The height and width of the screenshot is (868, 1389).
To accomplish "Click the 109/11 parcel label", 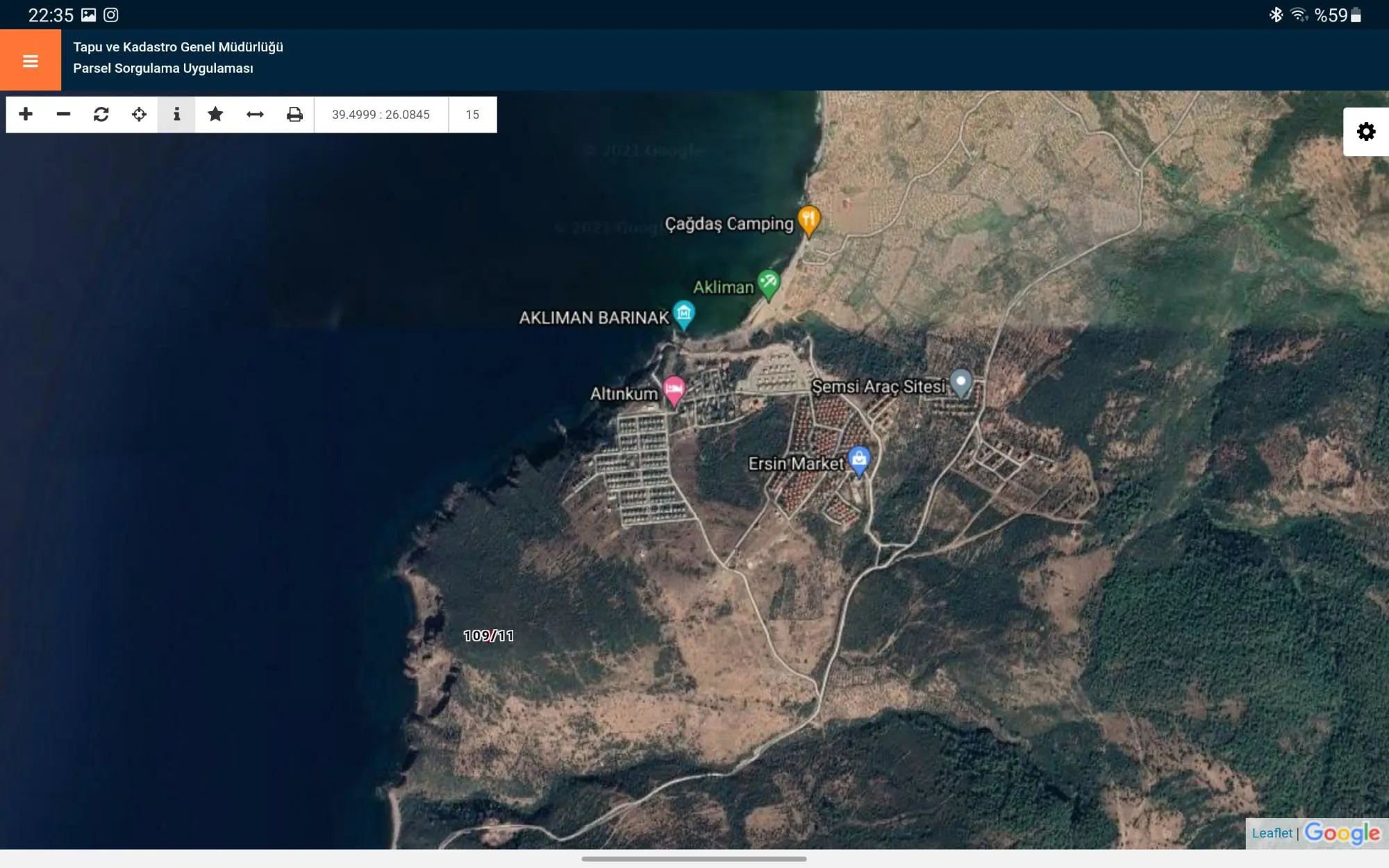I will point(489,635).
